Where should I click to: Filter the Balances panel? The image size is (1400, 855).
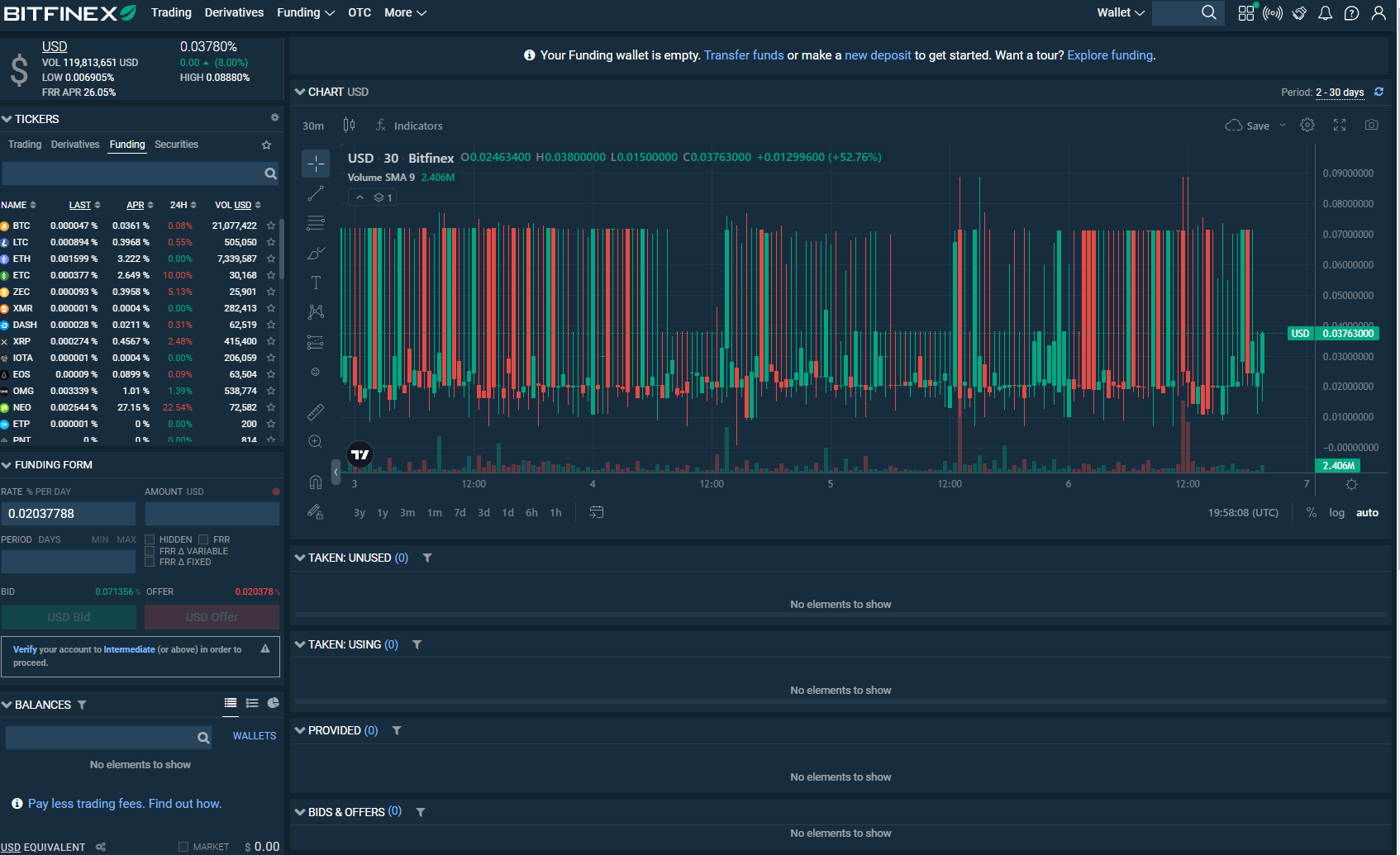point(82,705)
